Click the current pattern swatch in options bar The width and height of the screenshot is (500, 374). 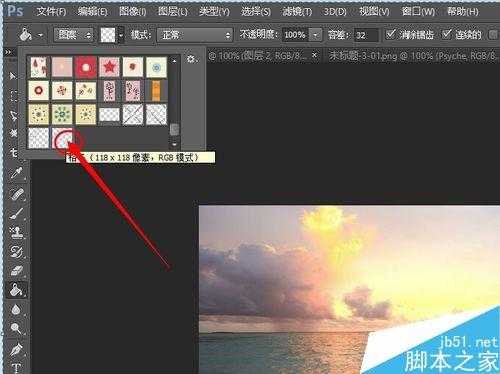108,35
